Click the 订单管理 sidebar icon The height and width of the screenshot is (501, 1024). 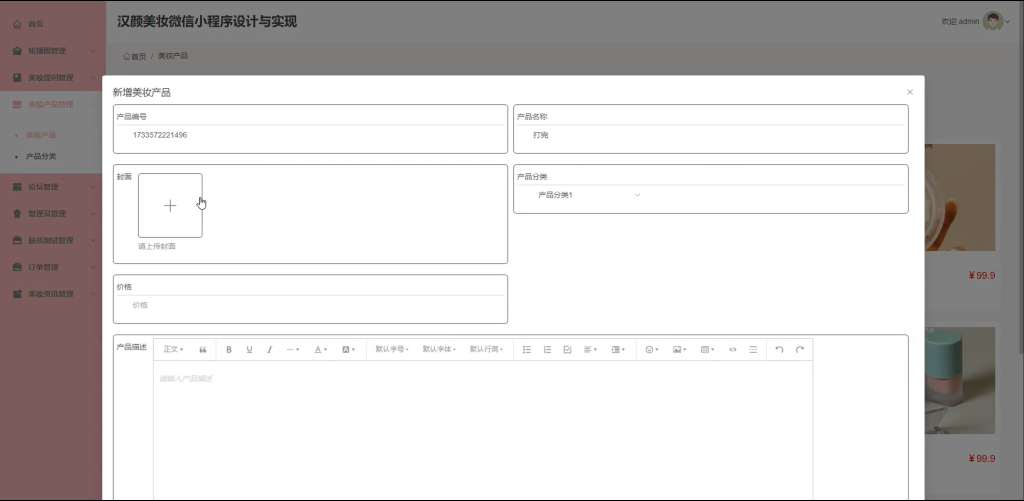pos(17,267)
